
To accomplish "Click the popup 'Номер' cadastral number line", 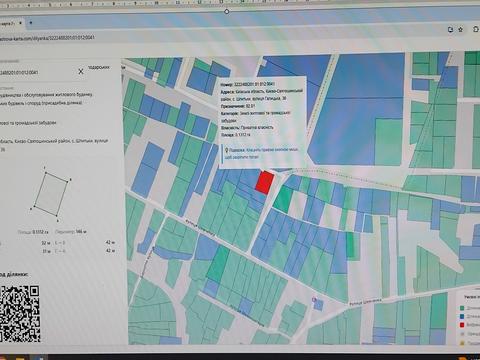I will (248, 85).
